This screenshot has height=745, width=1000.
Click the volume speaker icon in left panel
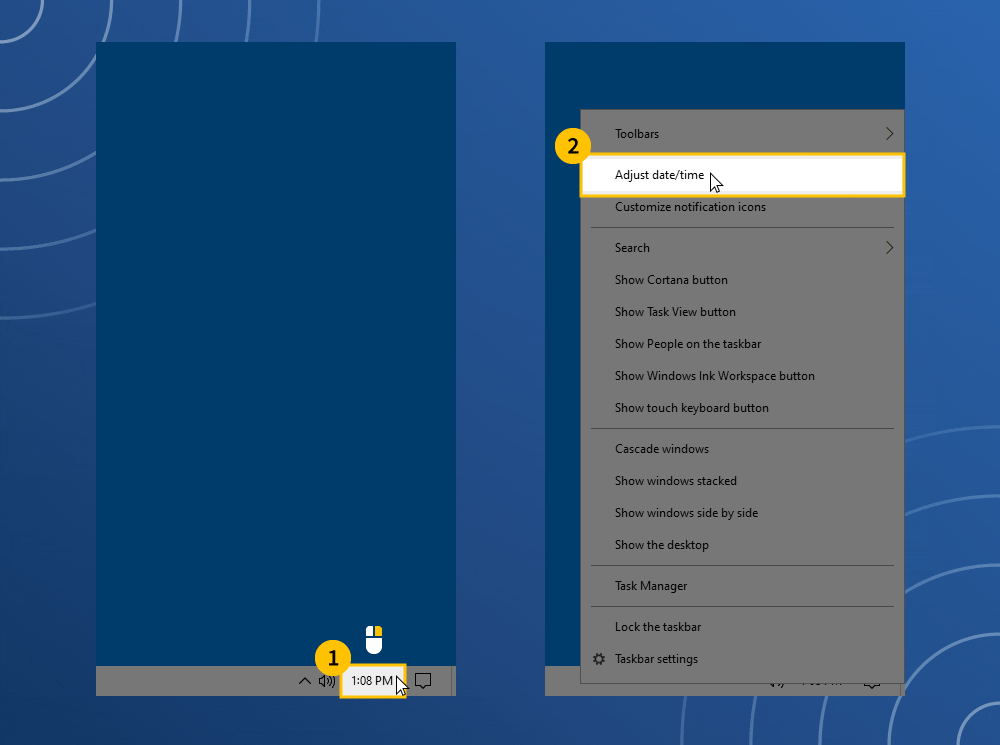(327, 681)
